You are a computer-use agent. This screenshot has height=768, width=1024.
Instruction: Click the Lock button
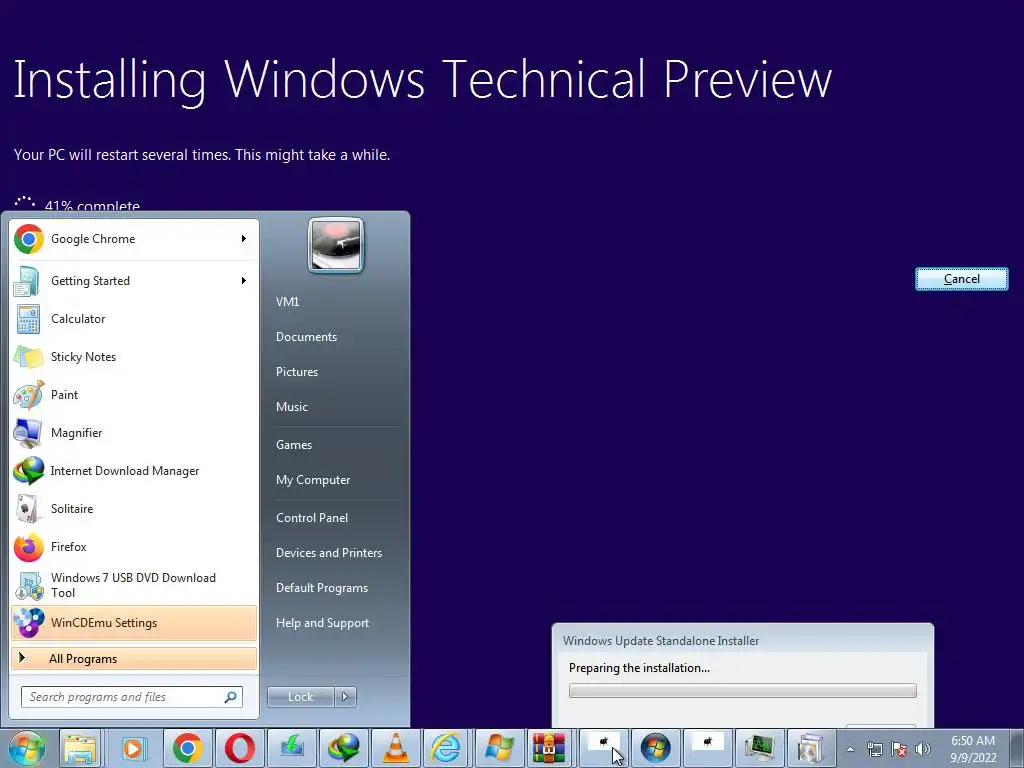click(301, 696)
